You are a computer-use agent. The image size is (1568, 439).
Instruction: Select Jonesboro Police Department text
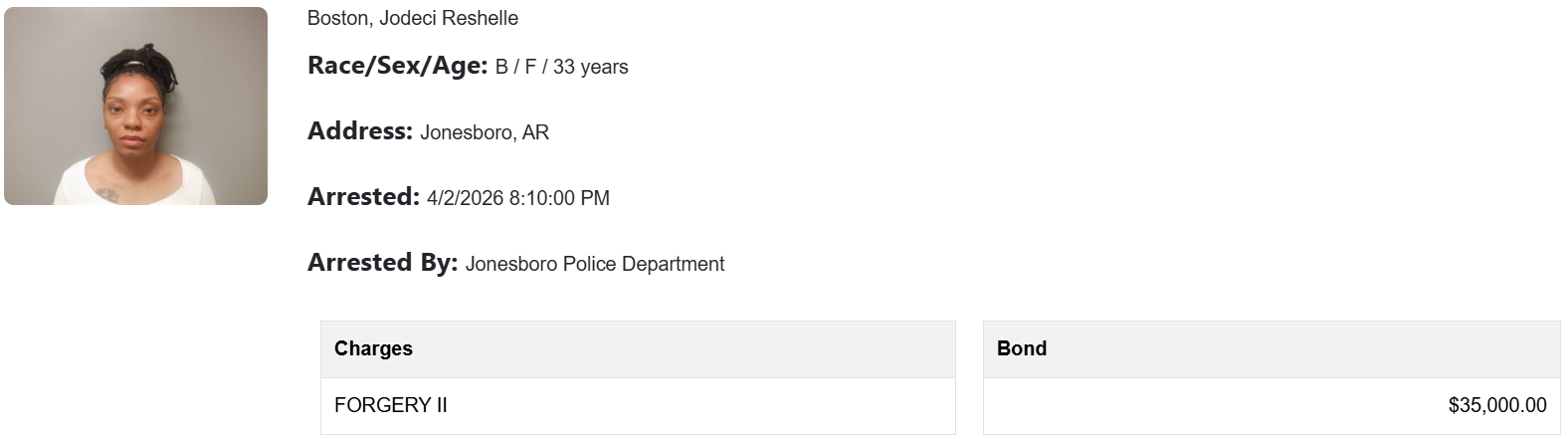coord(594,264)
